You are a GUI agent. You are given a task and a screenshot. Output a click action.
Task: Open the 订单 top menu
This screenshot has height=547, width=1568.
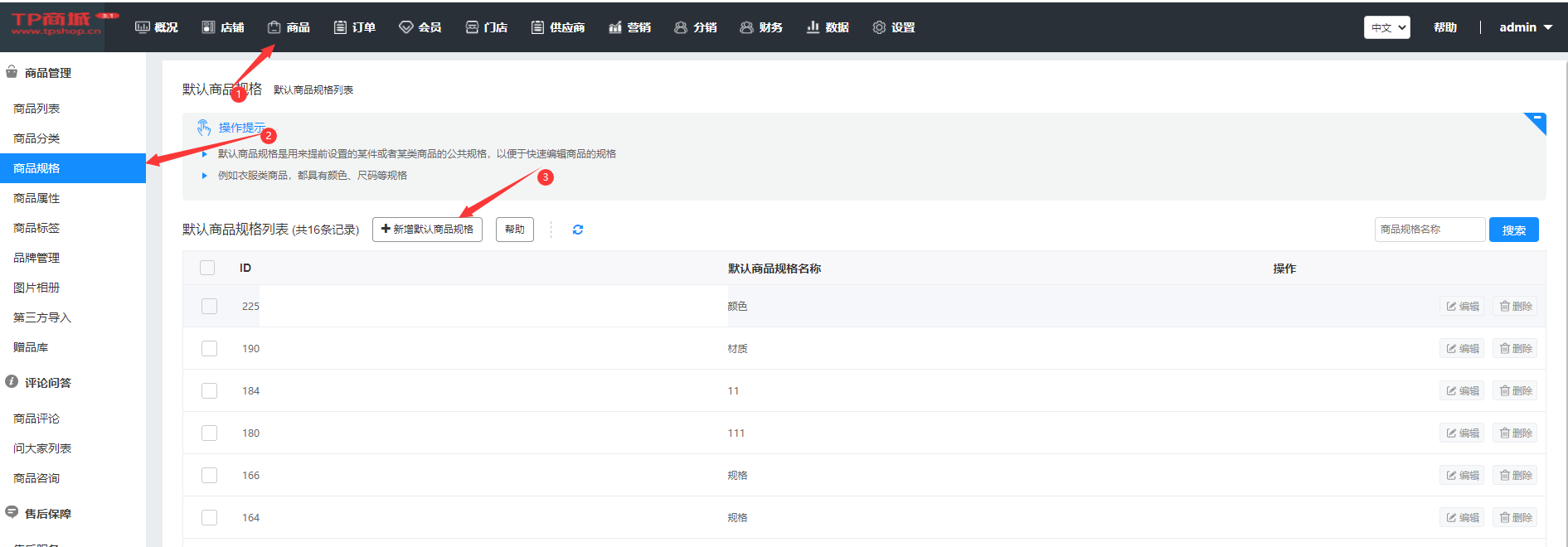click(355, 27)
